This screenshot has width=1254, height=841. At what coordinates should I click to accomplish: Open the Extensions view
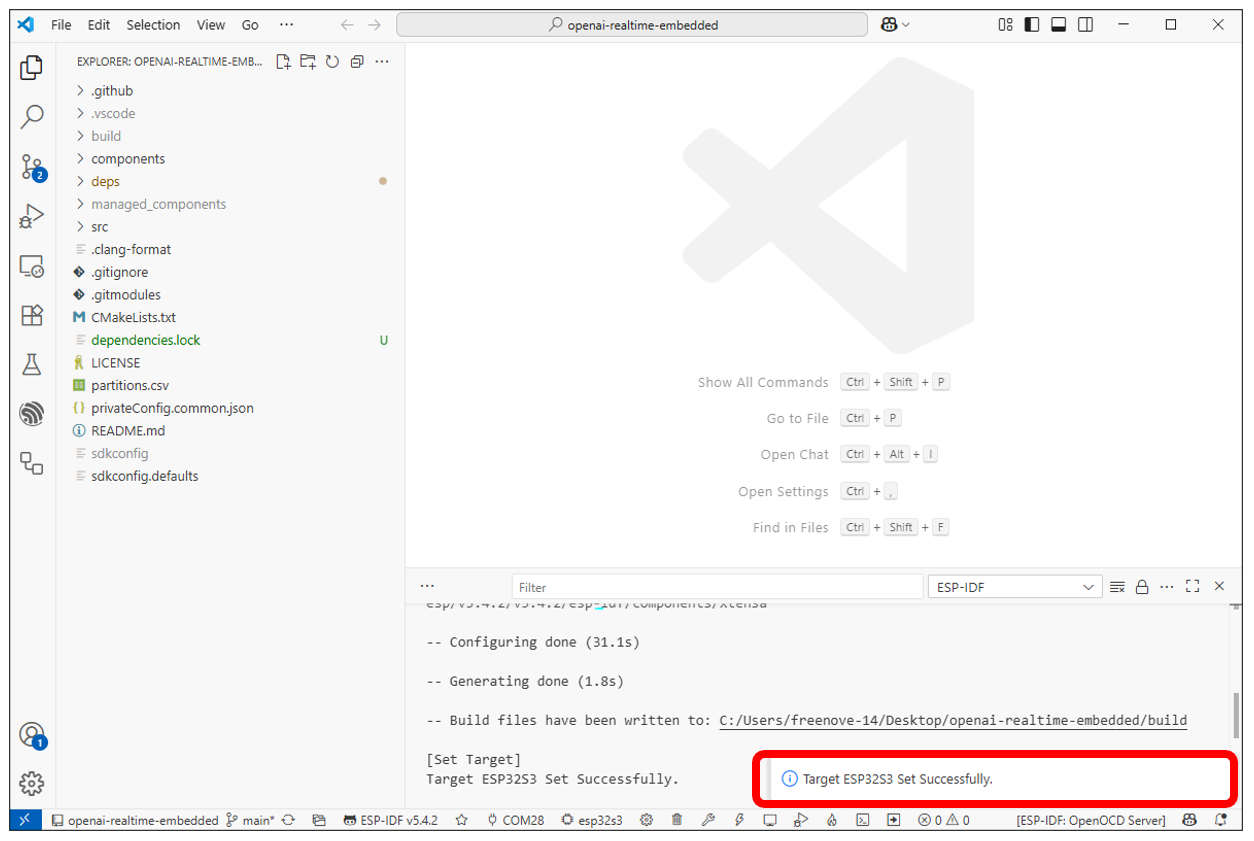tap(32, 315)
